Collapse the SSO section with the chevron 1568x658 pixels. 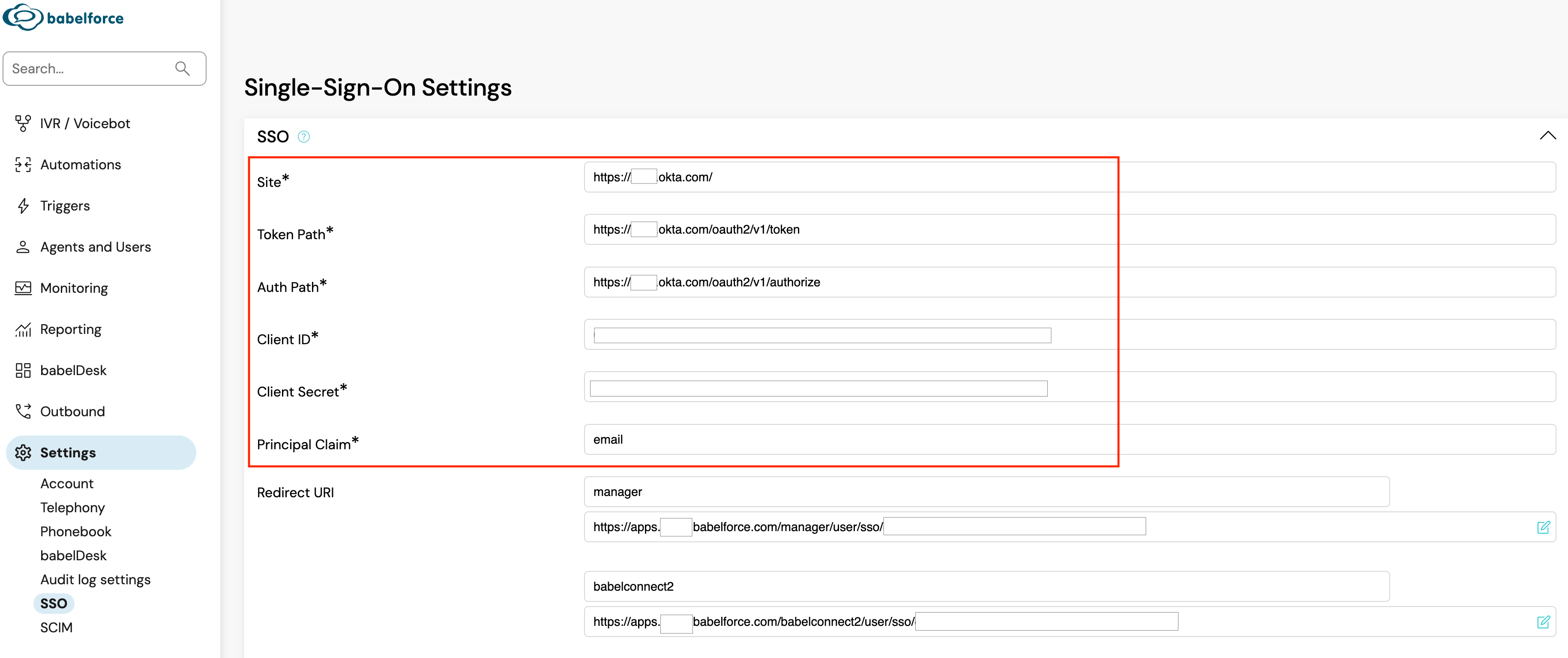click(x=1547, y=136)
